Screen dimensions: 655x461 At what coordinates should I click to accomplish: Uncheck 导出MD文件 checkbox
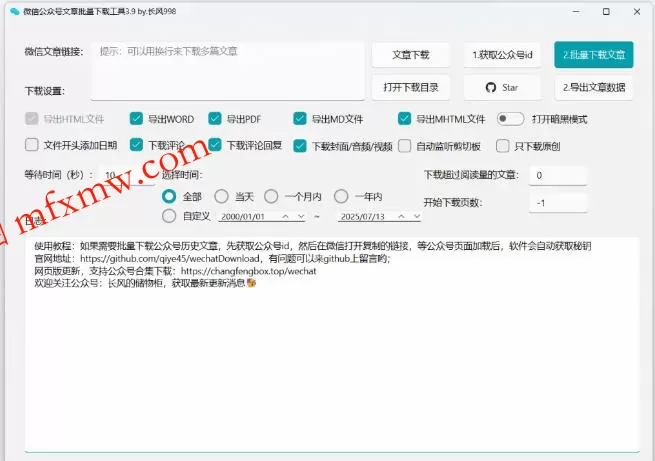tap(300, 119)
